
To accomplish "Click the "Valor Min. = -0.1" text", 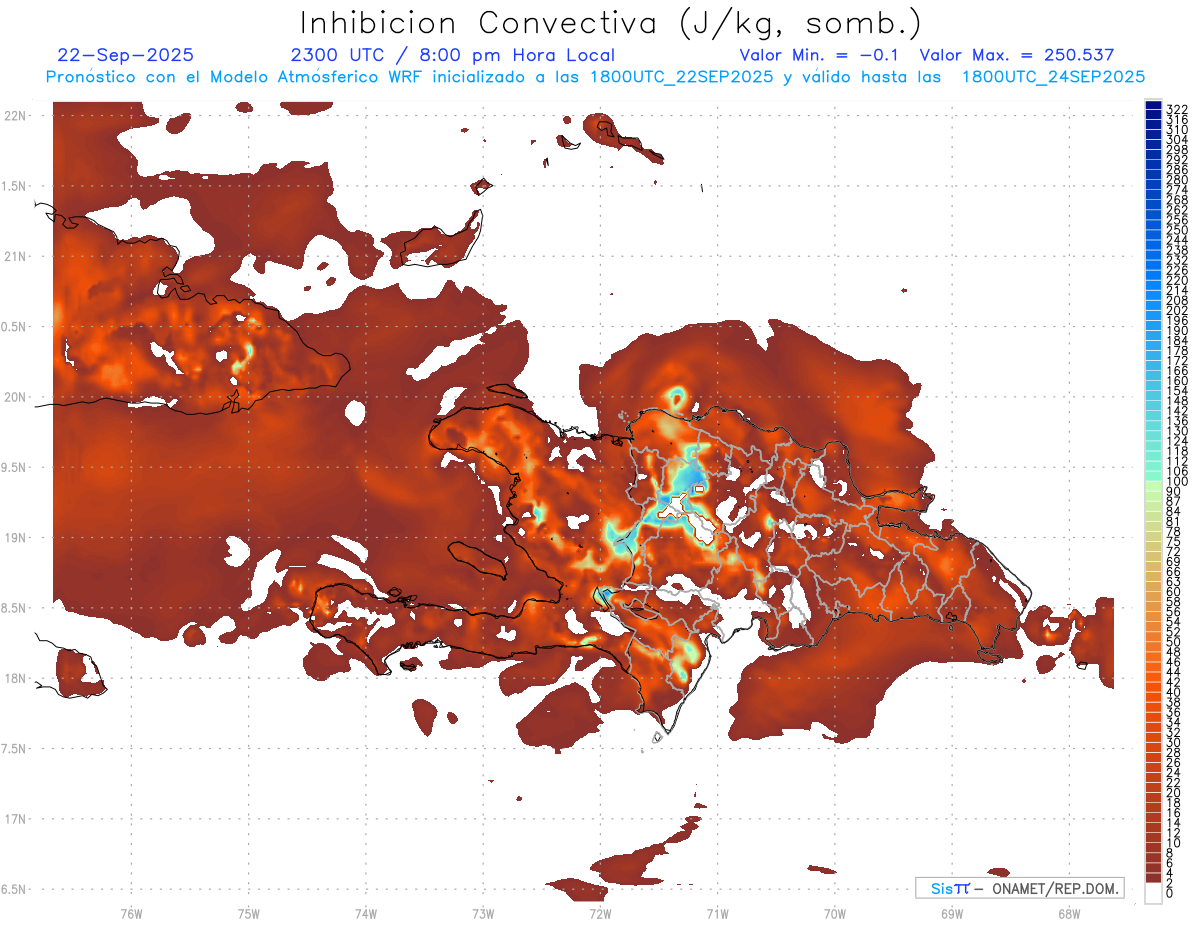I will (x=819, y=55).
